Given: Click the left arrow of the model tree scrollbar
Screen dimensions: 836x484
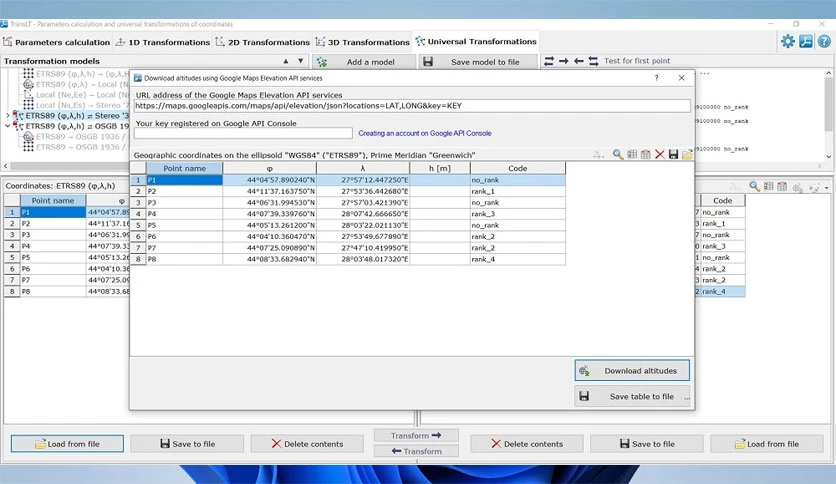Looking at the screenshot, I should coord(6,166).
